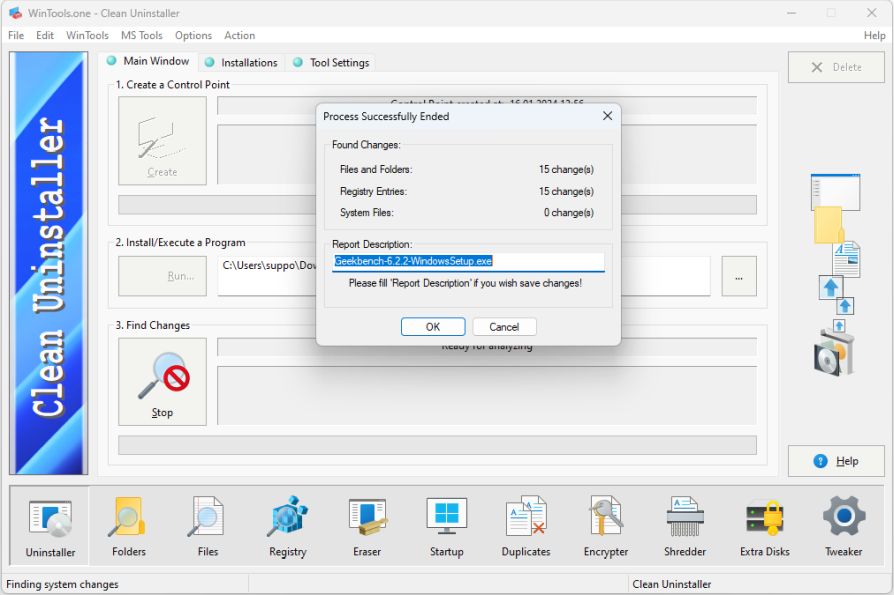Click the Find Changes results box
The image size is (894, 595).
[x=487, y=396]
